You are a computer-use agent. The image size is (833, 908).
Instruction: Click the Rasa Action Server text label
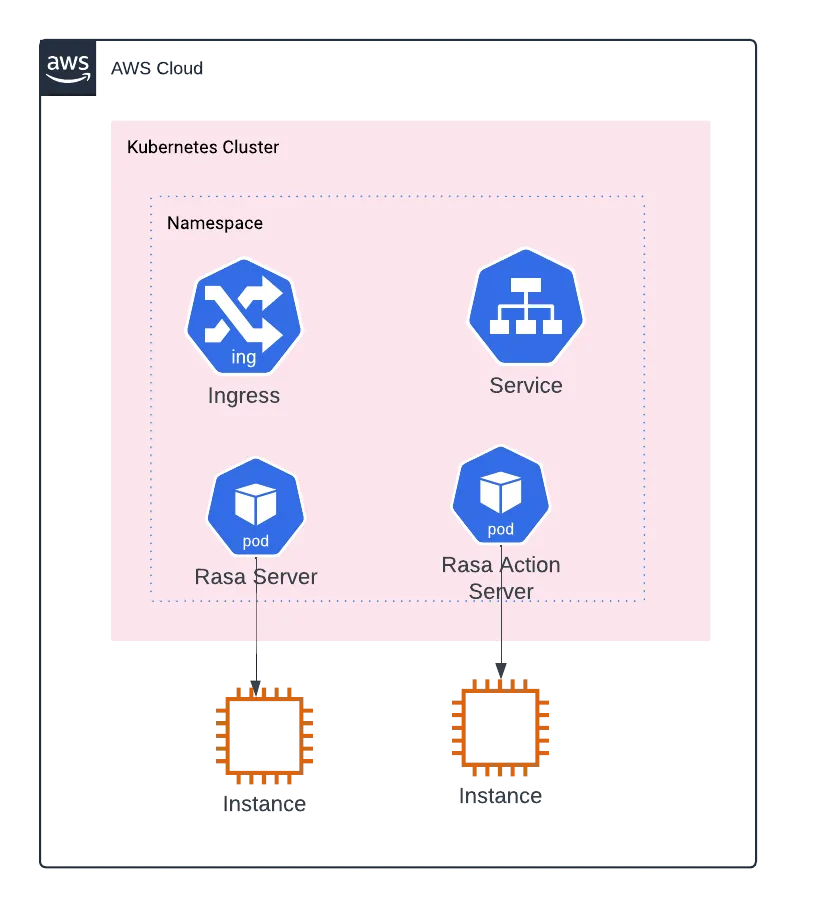pos(501,578)
